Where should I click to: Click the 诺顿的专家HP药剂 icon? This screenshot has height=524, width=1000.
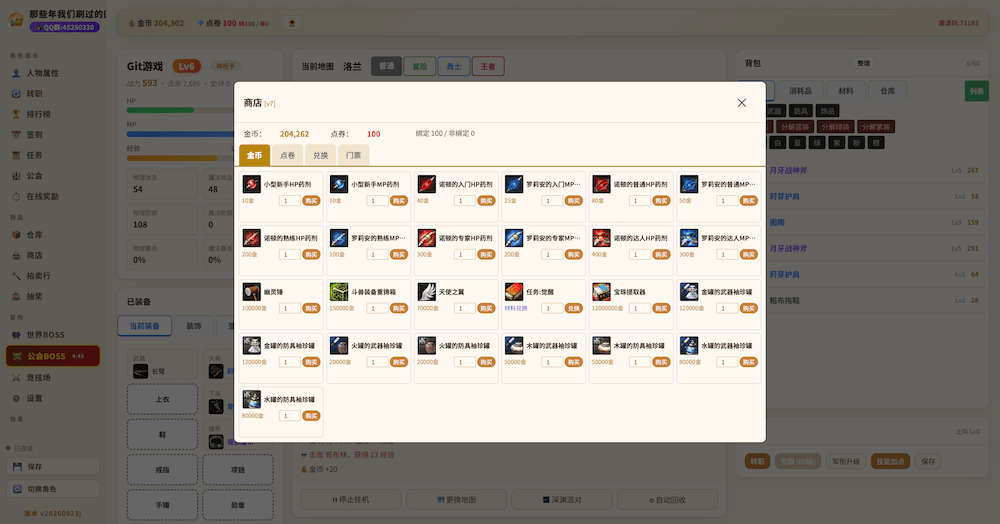pos(426,238)
